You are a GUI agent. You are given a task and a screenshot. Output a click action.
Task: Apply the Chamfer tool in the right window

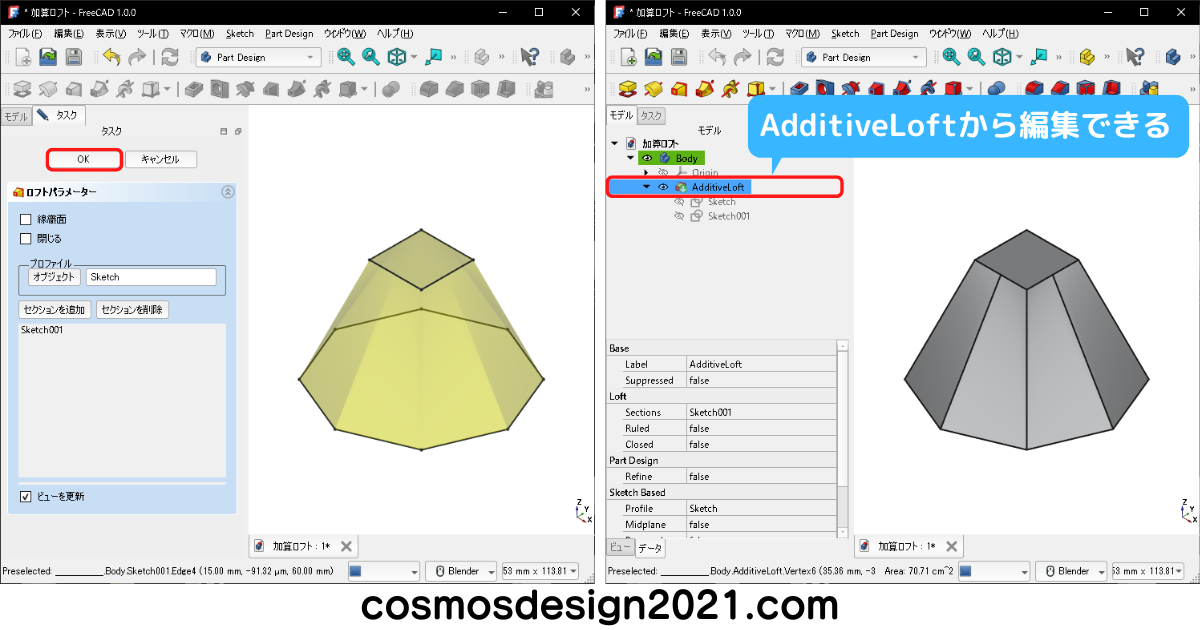coord(1061,89)
